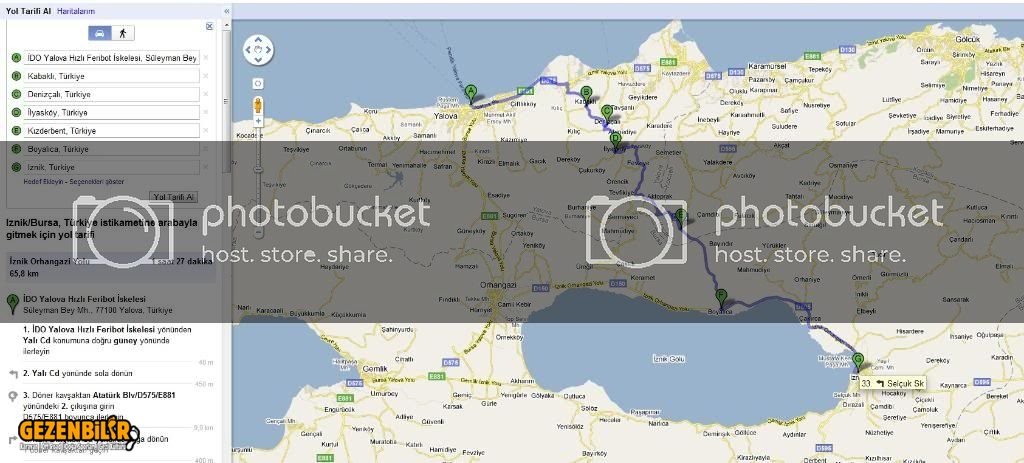Zoom in with the plus button

(258, 121)
